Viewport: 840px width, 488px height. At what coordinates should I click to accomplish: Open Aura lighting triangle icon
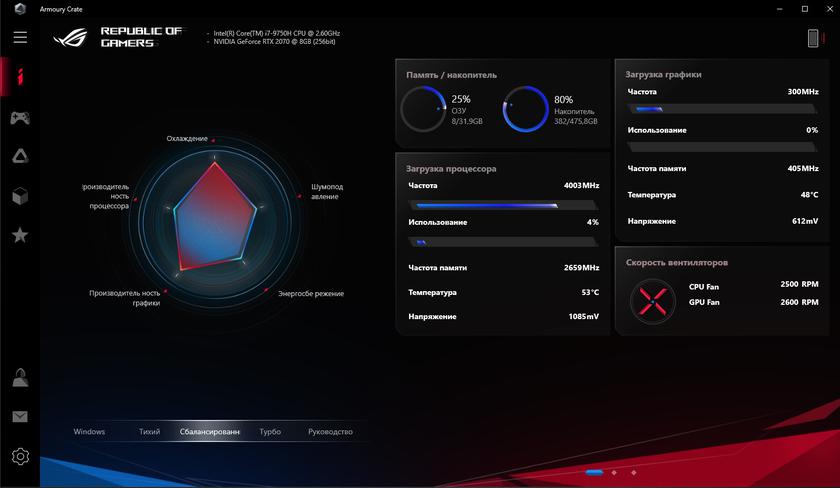(20, 156)
